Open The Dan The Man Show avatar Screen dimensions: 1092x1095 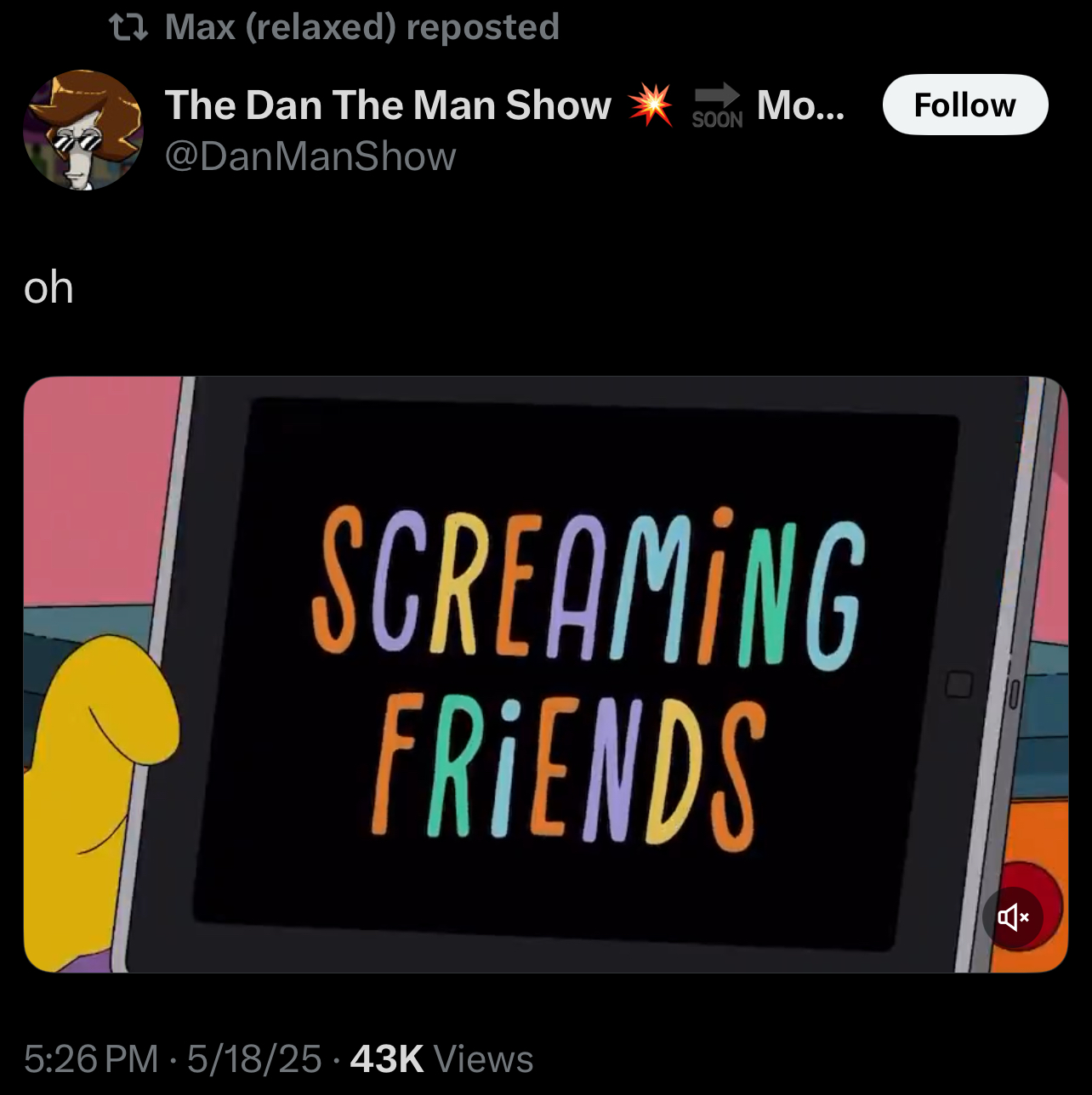coord(83,129)
